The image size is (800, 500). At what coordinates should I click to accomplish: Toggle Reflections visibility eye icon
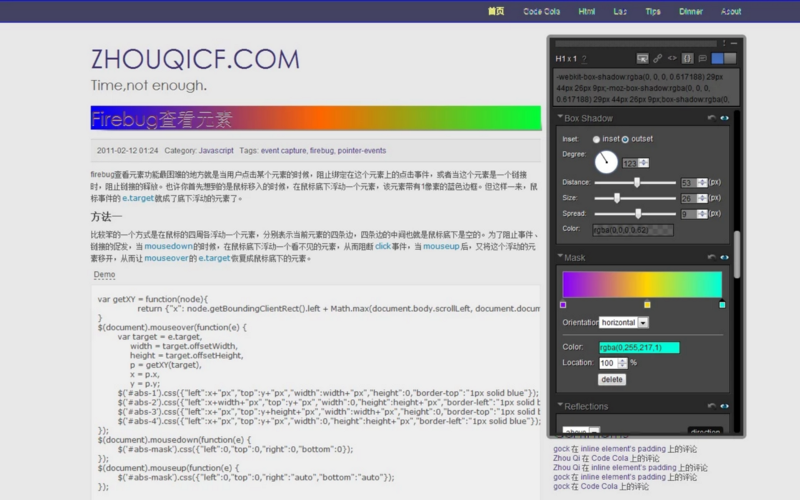click(x=724, y=406)
